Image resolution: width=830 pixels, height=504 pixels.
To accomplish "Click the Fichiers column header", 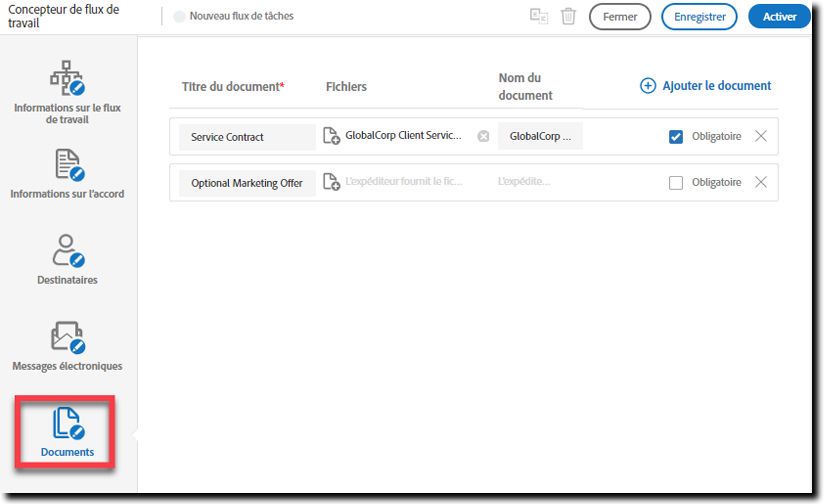I will coord(346,86).
